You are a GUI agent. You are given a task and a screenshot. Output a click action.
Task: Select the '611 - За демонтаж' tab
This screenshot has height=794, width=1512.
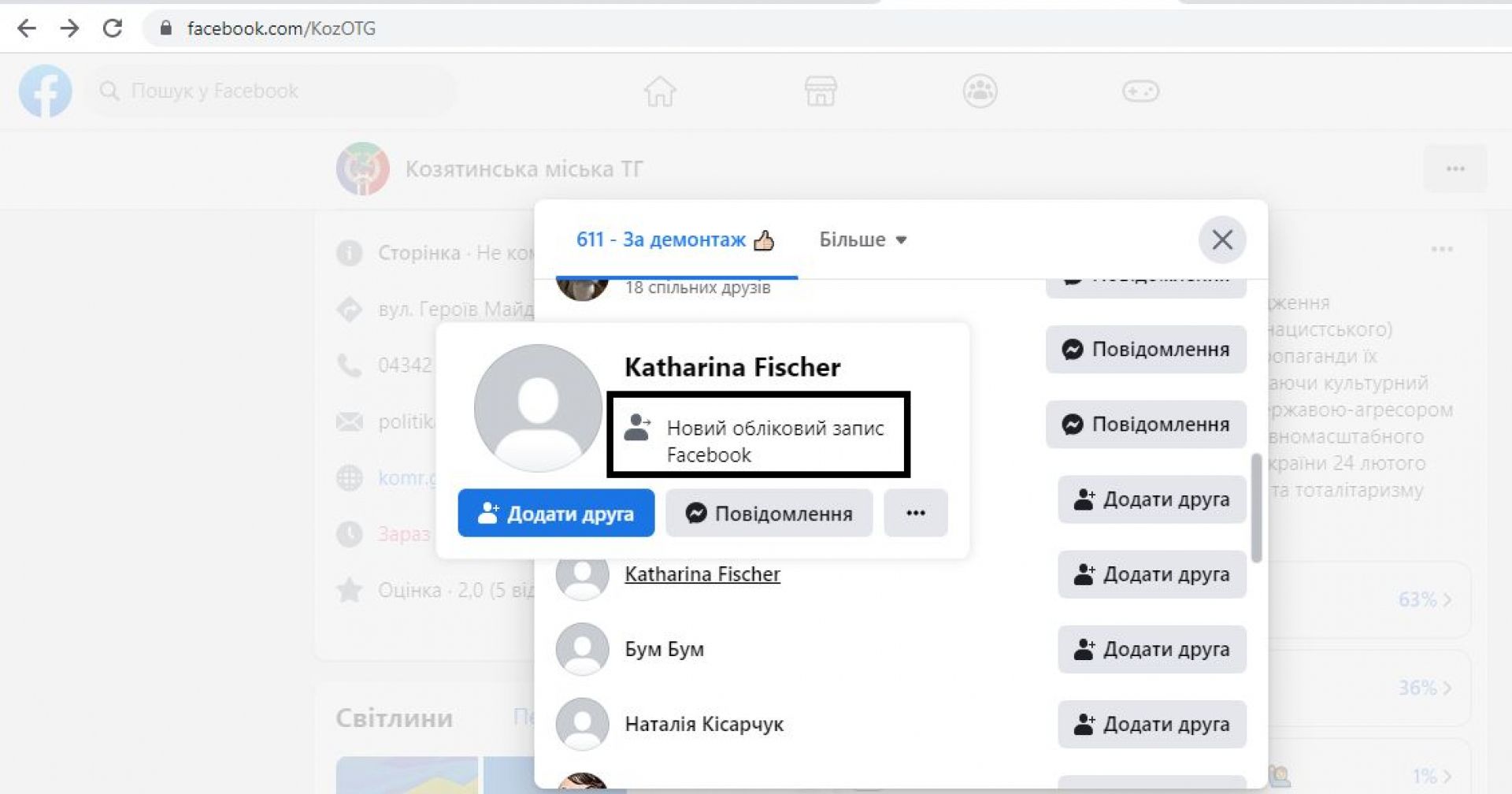pyautogui.click(x=675, y=239)
